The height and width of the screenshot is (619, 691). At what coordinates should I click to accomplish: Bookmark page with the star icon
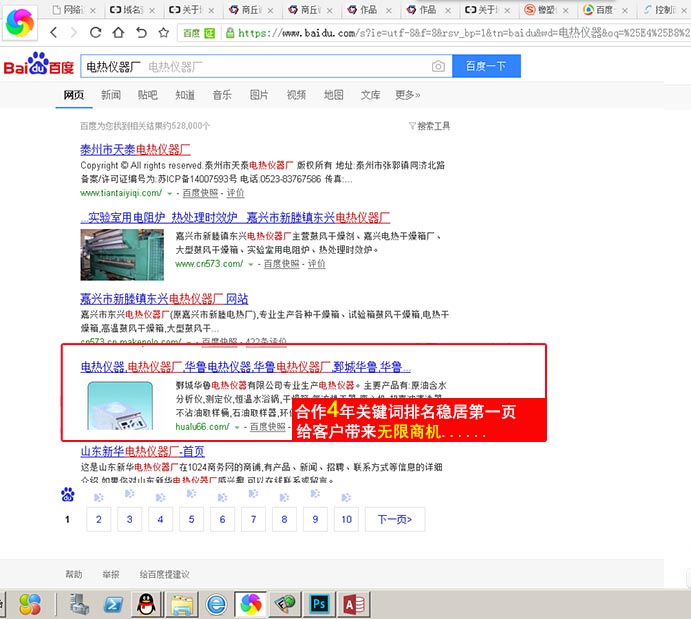tap(164, 32)
